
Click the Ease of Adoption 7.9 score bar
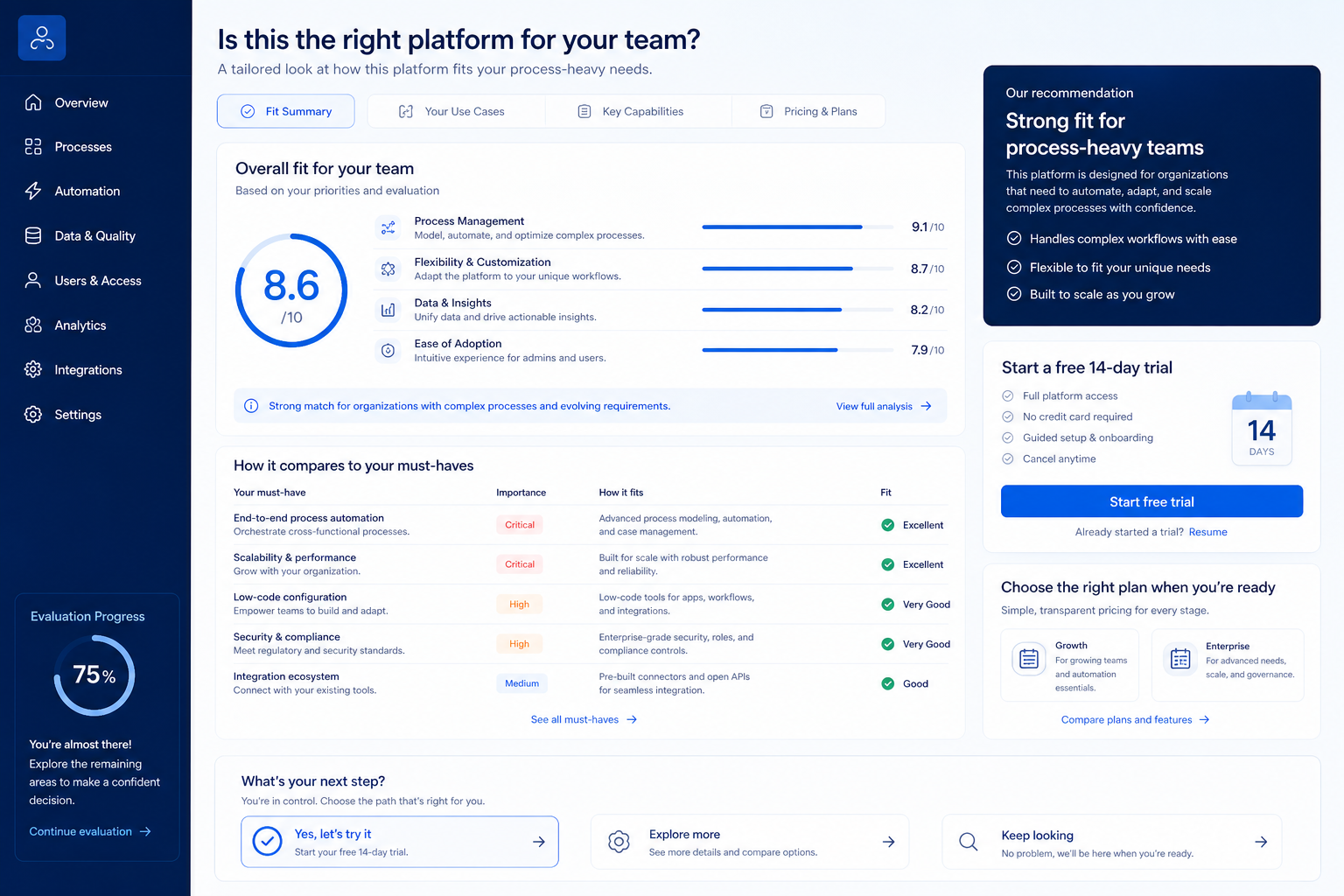pyautogui.click(x=799, y=350)
